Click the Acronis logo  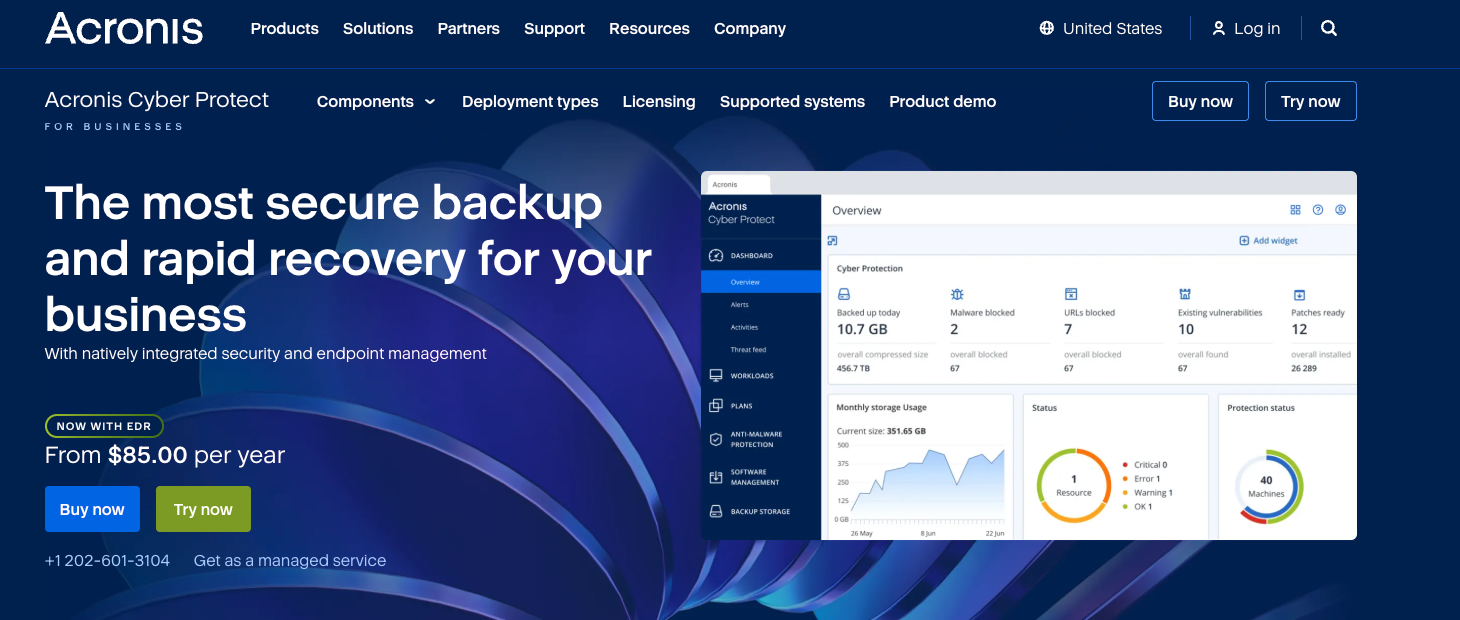pos(124,28)
